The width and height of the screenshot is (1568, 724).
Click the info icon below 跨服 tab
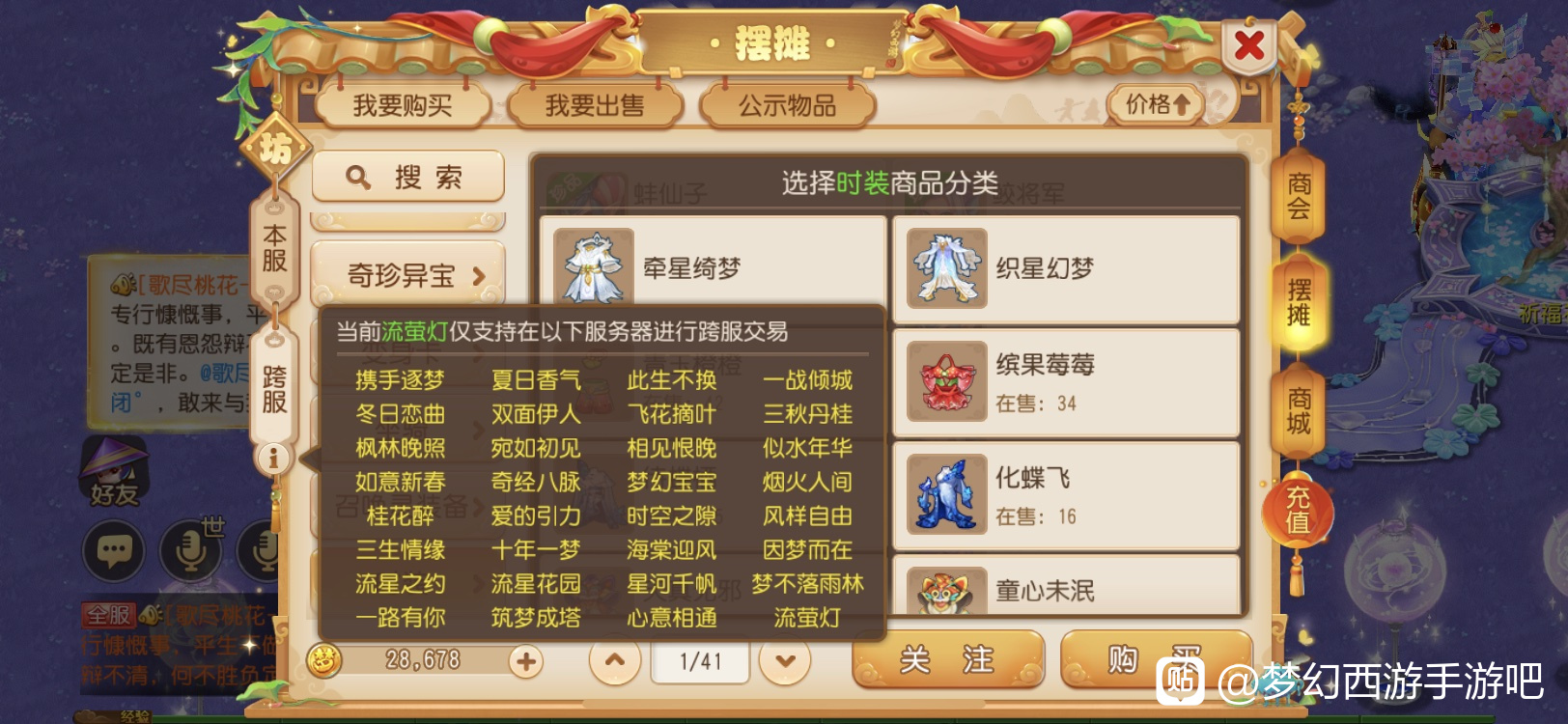point(274,458)
